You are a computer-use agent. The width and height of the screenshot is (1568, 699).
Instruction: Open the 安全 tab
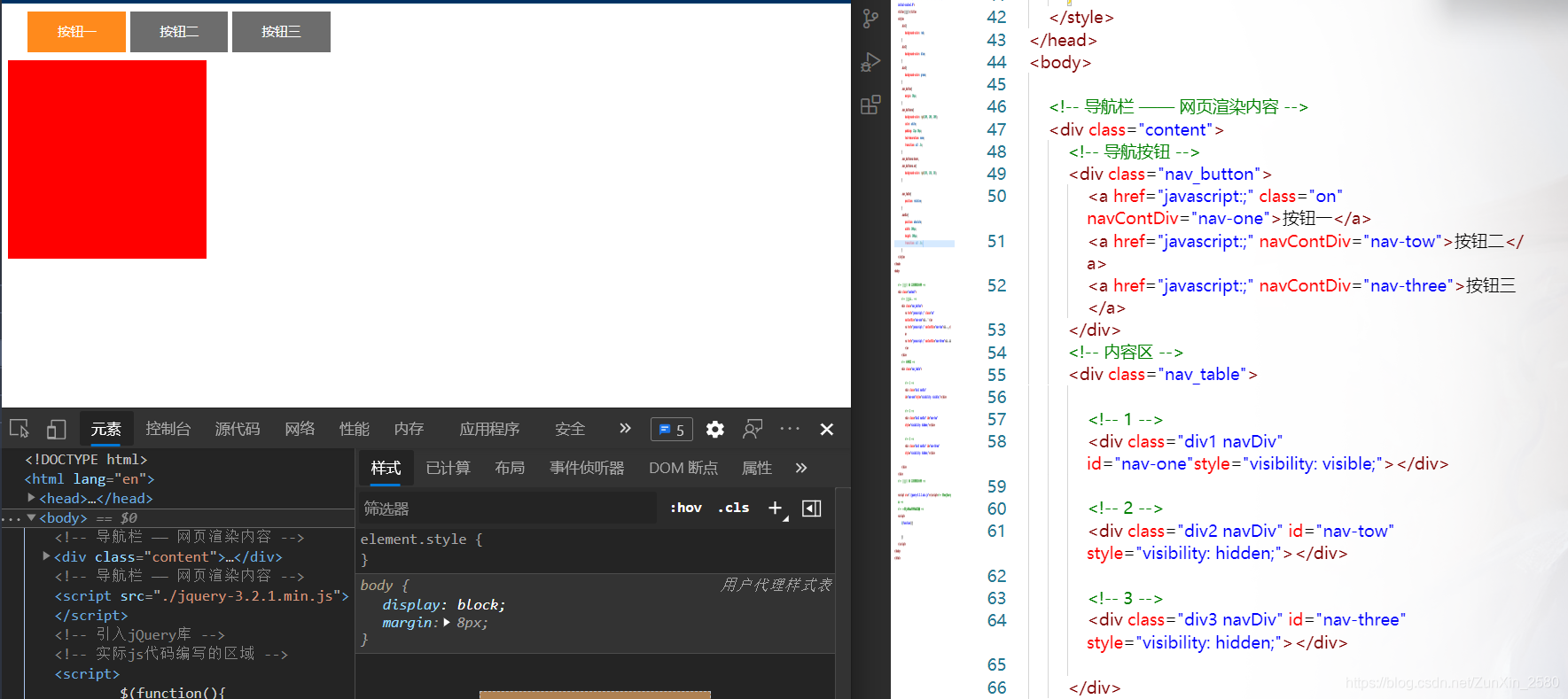pos(570,430)
